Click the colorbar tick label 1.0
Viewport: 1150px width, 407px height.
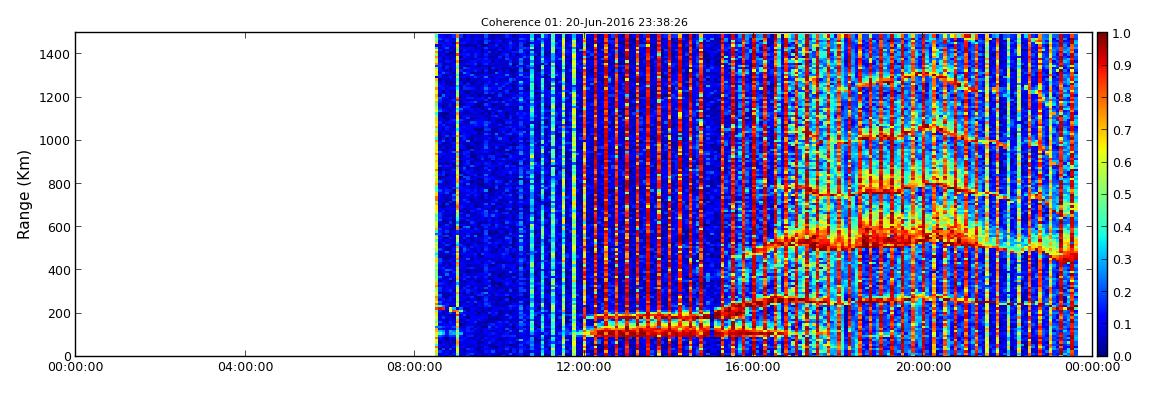tap(1121, 34)
